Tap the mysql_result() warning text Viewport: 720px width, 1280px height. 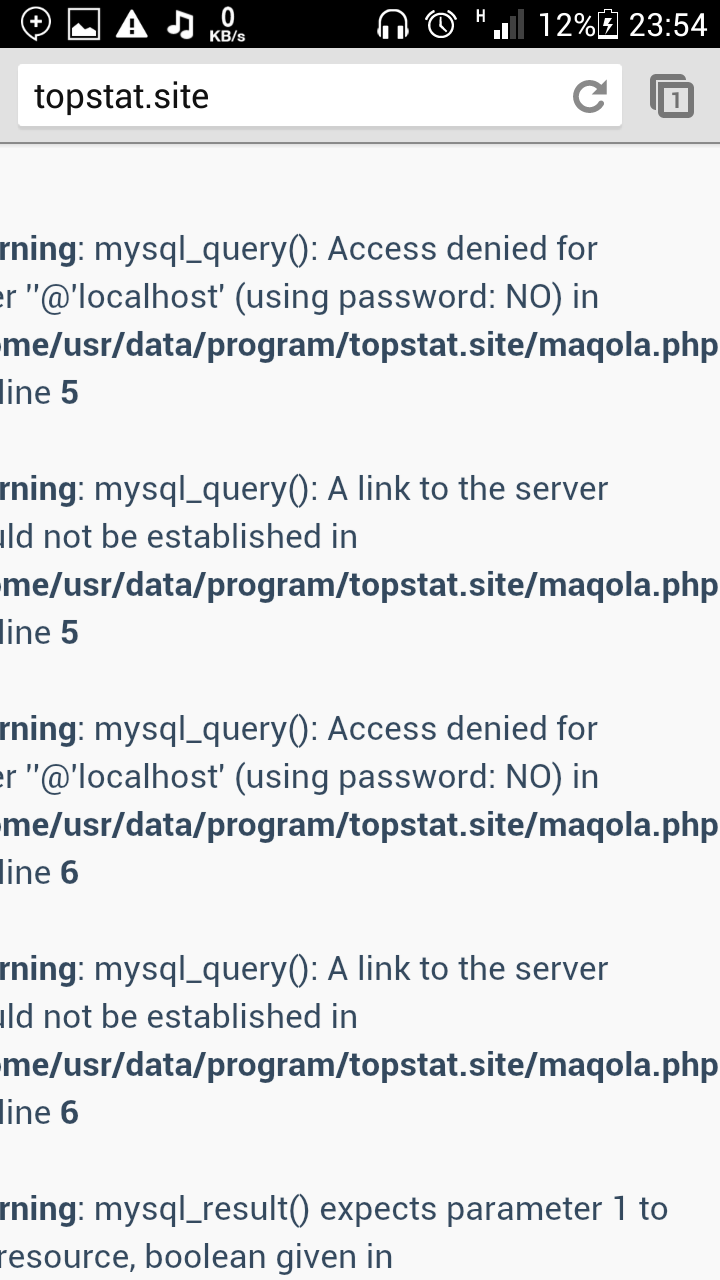(x=380, y=1209)
